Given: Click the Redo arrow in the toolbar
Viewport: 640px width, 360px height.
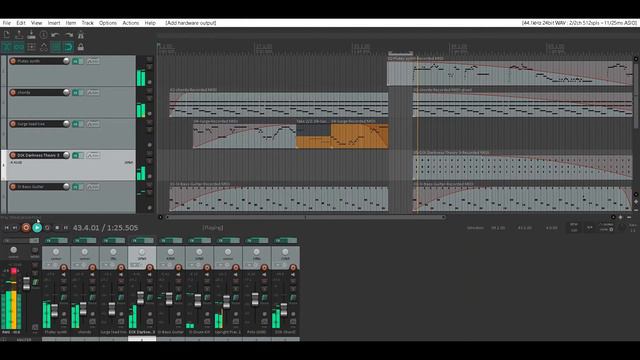Looking at the screenshot, I should [x=69, y=35].
